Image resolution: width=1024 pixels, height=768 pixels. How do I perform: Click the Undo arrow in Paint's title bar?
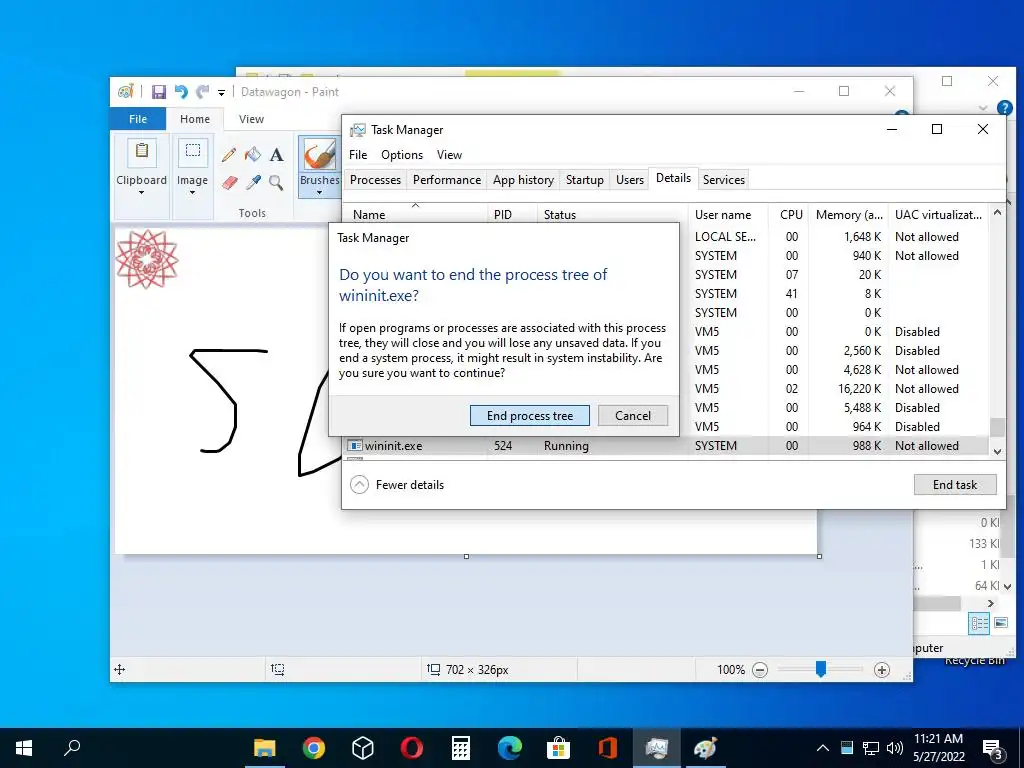click(181, 92)
